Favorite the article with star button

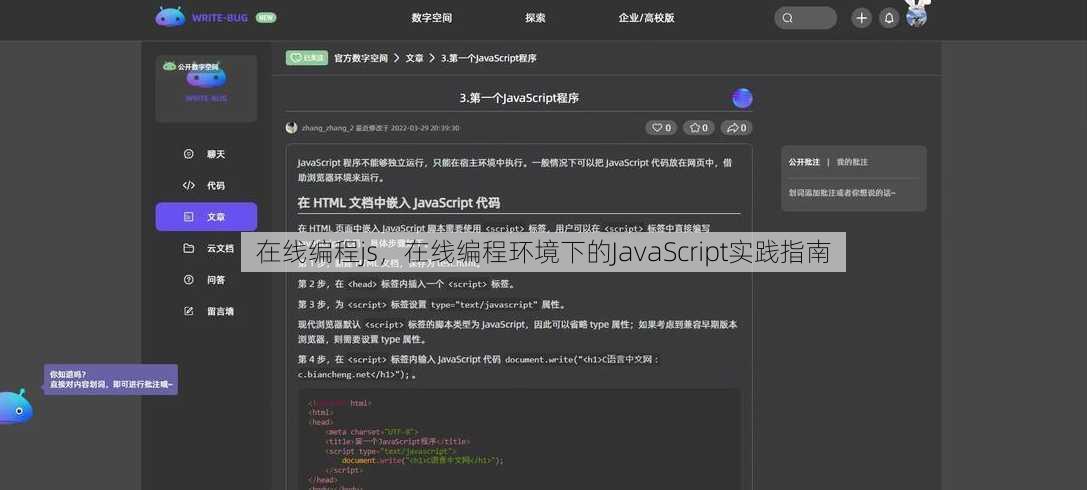pos(699,128)
